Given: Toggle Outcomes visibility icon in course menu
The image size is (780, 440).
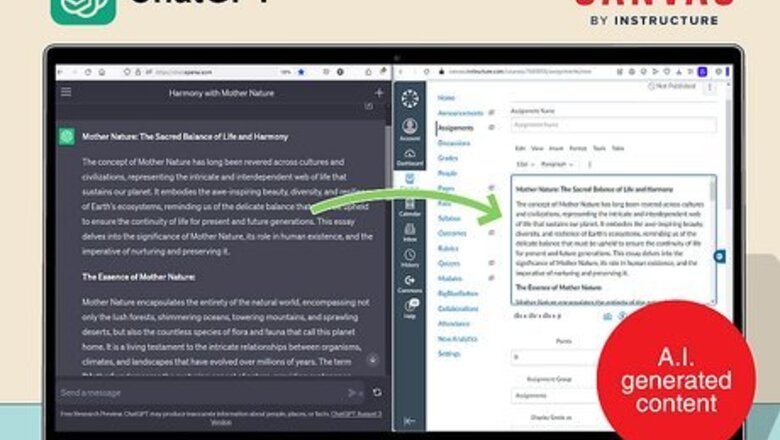Looking at the screenshot, I should coord(491,233).
